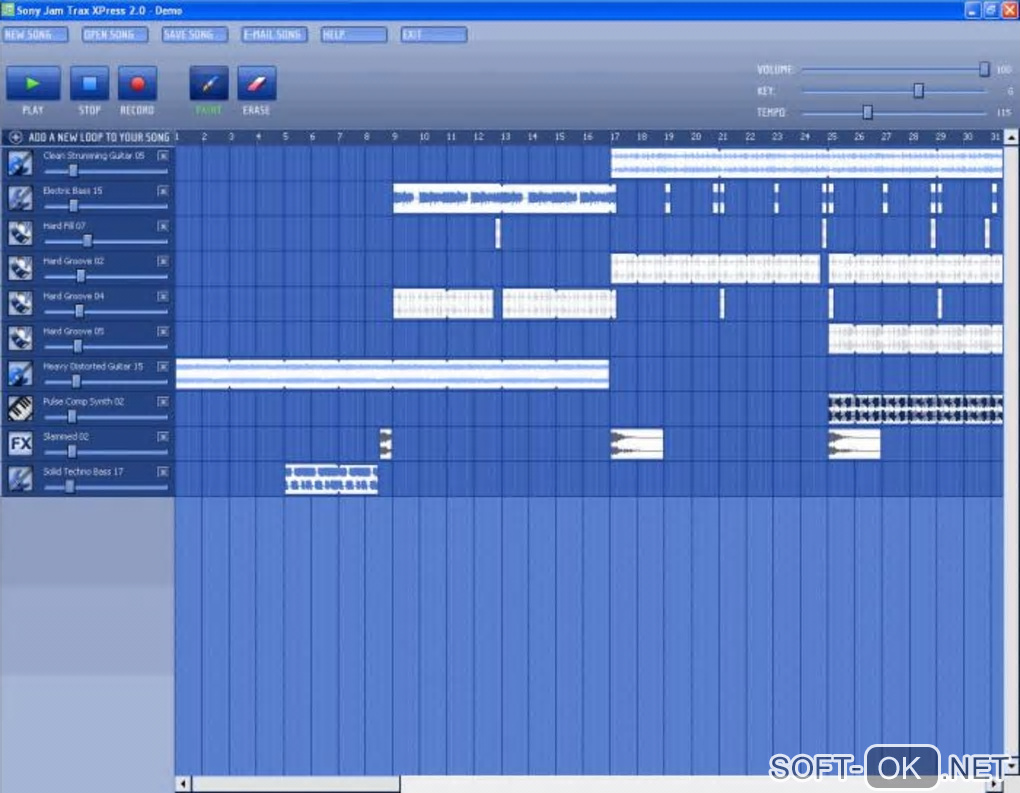The image size is (1020, 793).
Task: Click the Slammed 02 track name
Action: tap(66, 437)
